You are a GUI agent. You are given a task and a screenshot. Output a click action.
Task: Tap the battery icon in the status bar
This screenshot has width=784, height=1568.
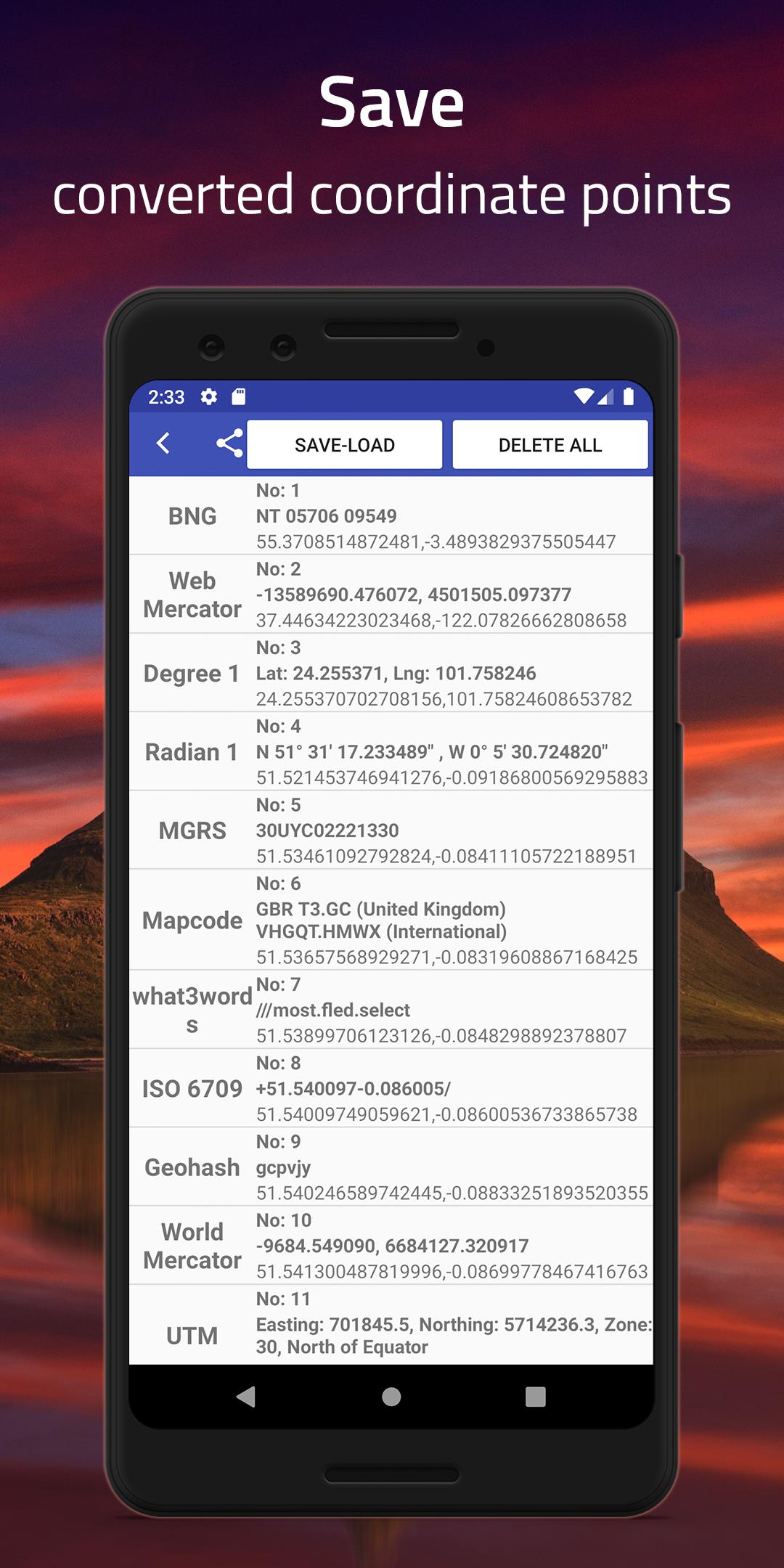(x=629, y=396)
